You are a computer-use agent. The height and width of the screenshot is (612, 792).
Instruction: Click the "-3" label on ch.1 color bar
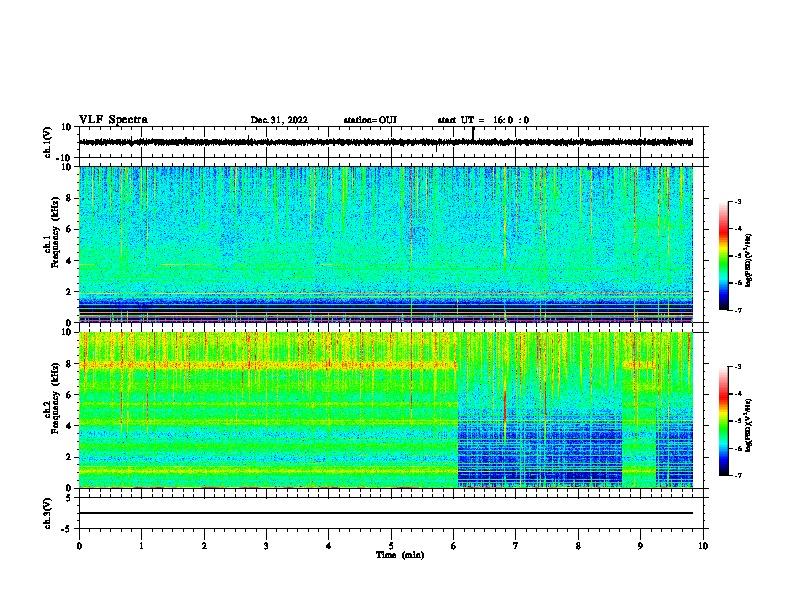point(737,201)
